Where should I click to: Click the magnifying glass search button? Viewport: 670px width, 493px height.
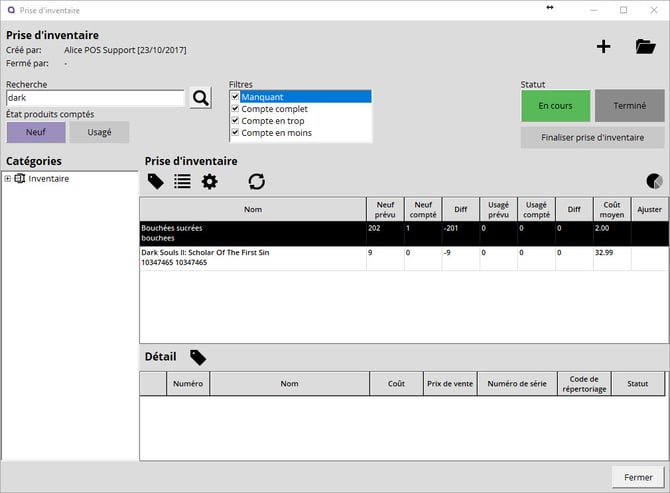(201, 97)
